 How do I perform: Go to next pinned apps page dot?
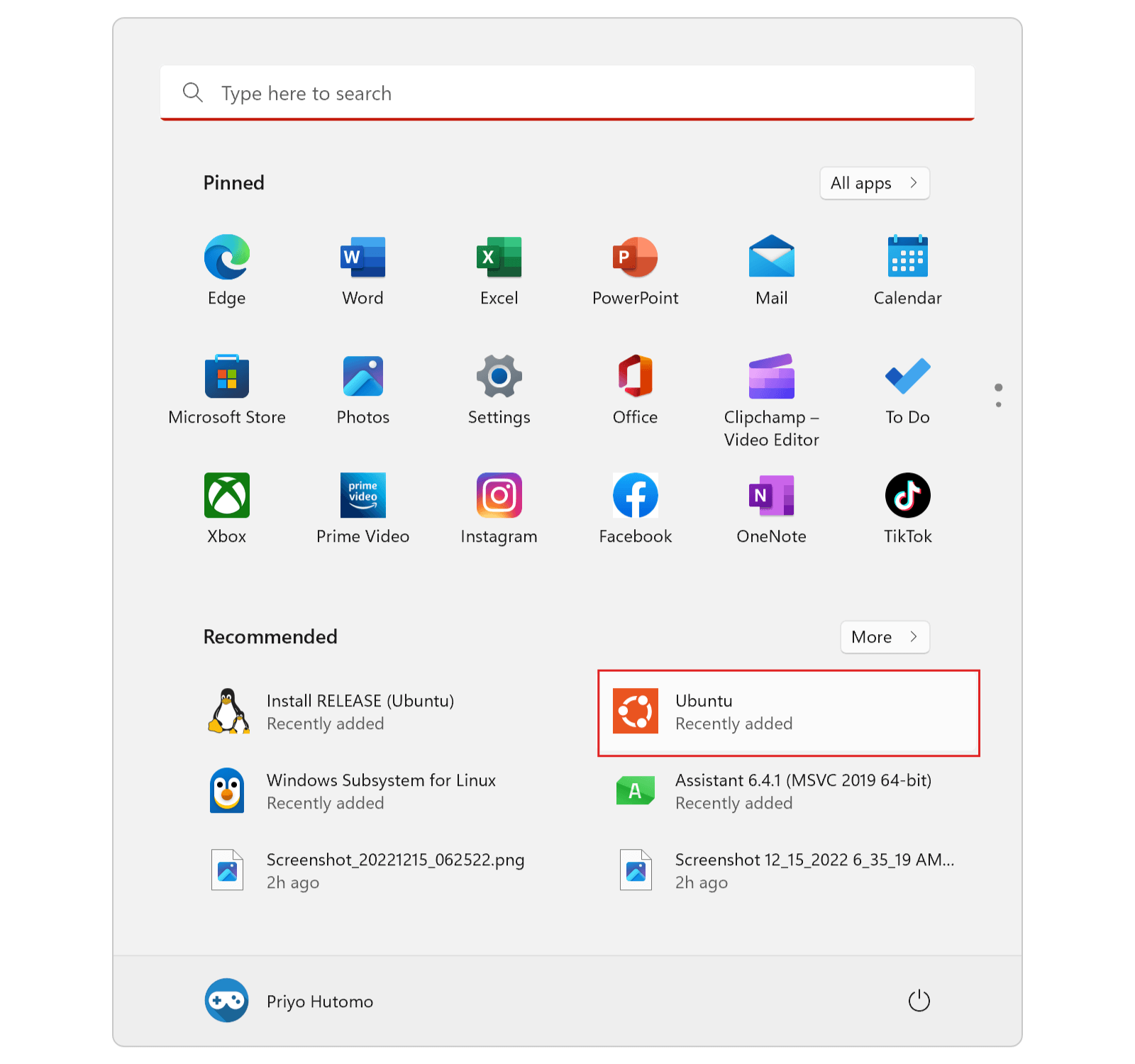999,404
